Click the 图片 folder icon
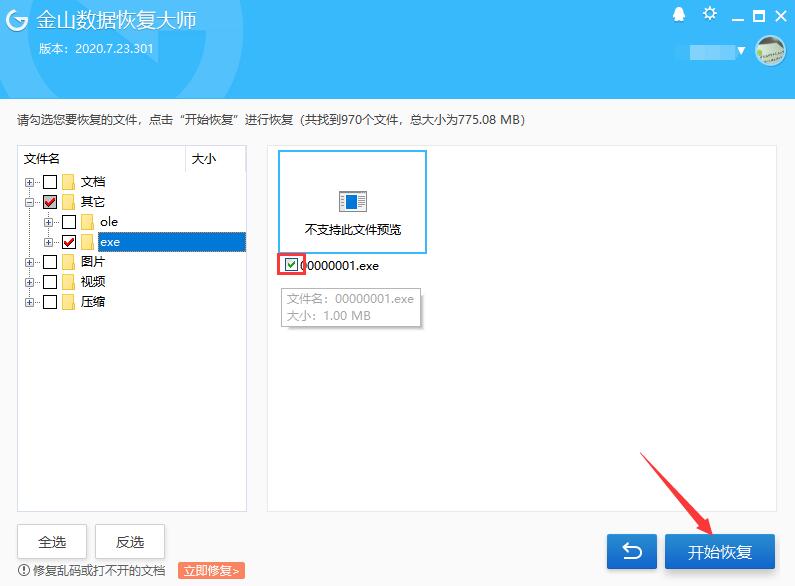The height and width of the screenshot is (586, 795). click(x=68, y=262)
